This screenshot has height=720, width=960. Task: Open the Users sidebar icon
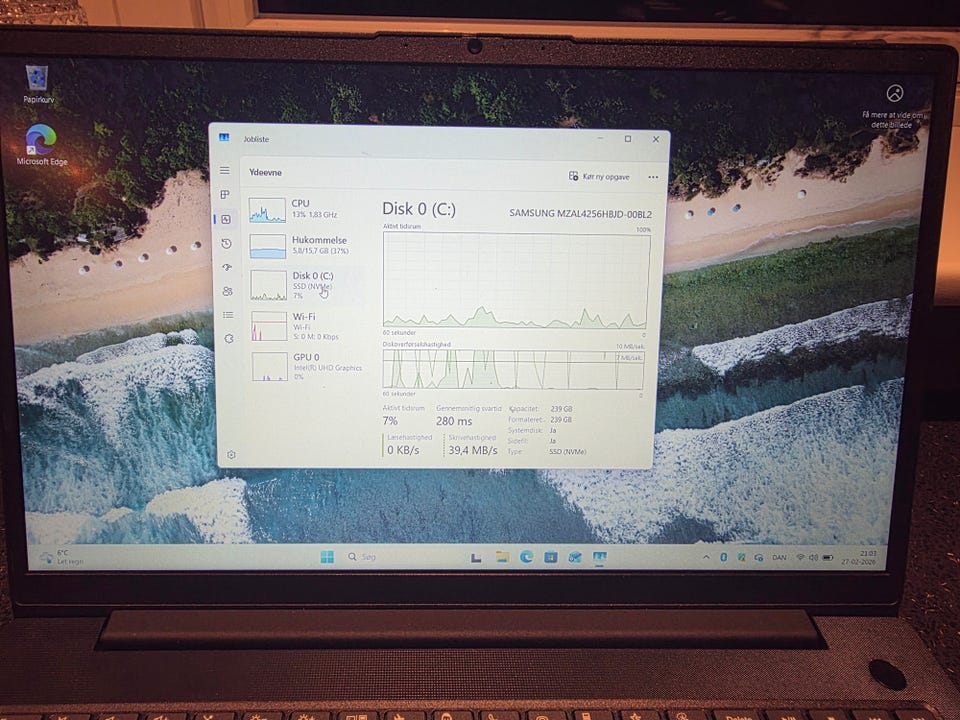coord(227,291)
